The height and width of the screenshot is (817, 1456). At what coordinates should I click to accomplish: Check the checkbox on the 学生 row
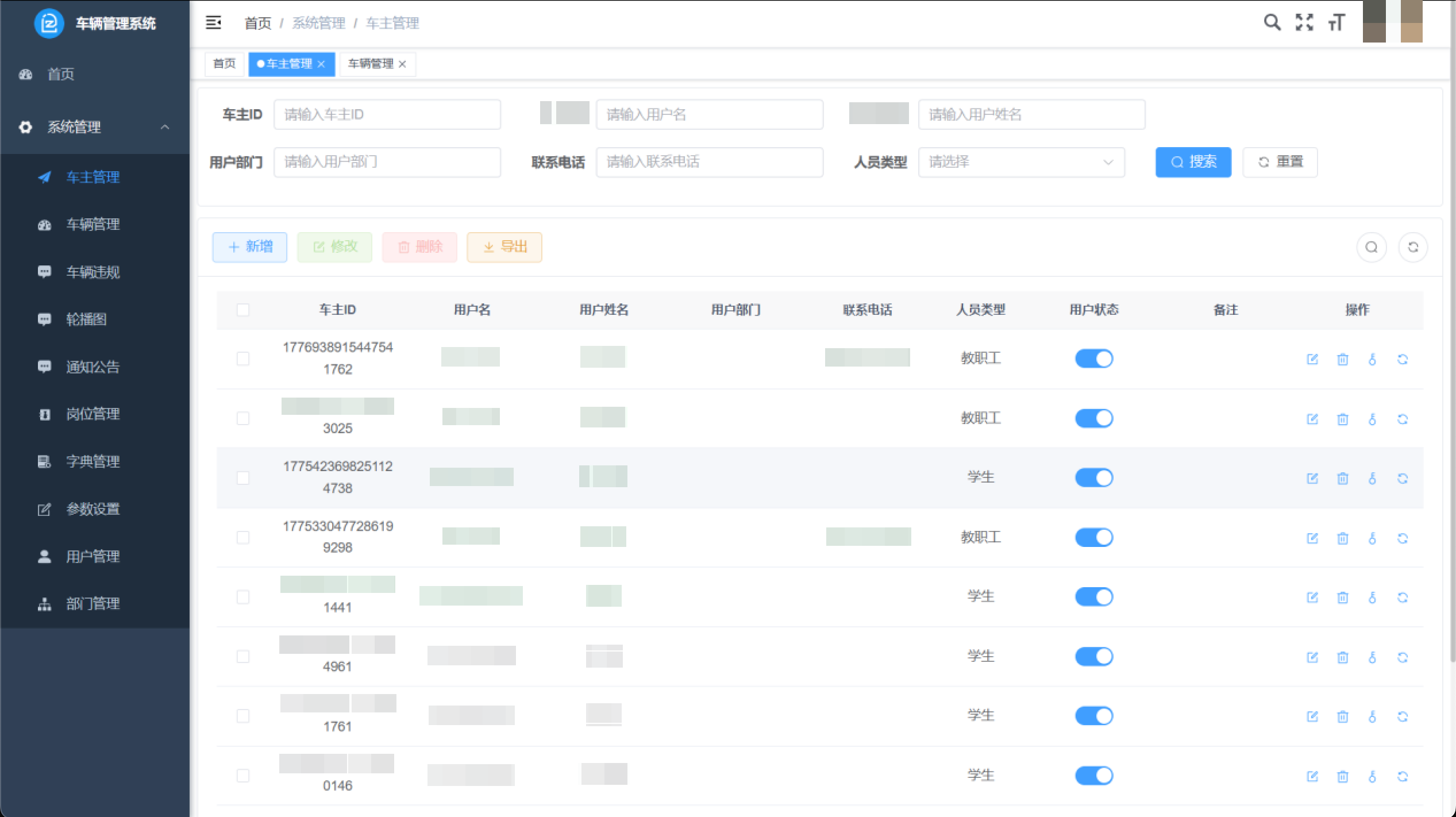(243, 477)
